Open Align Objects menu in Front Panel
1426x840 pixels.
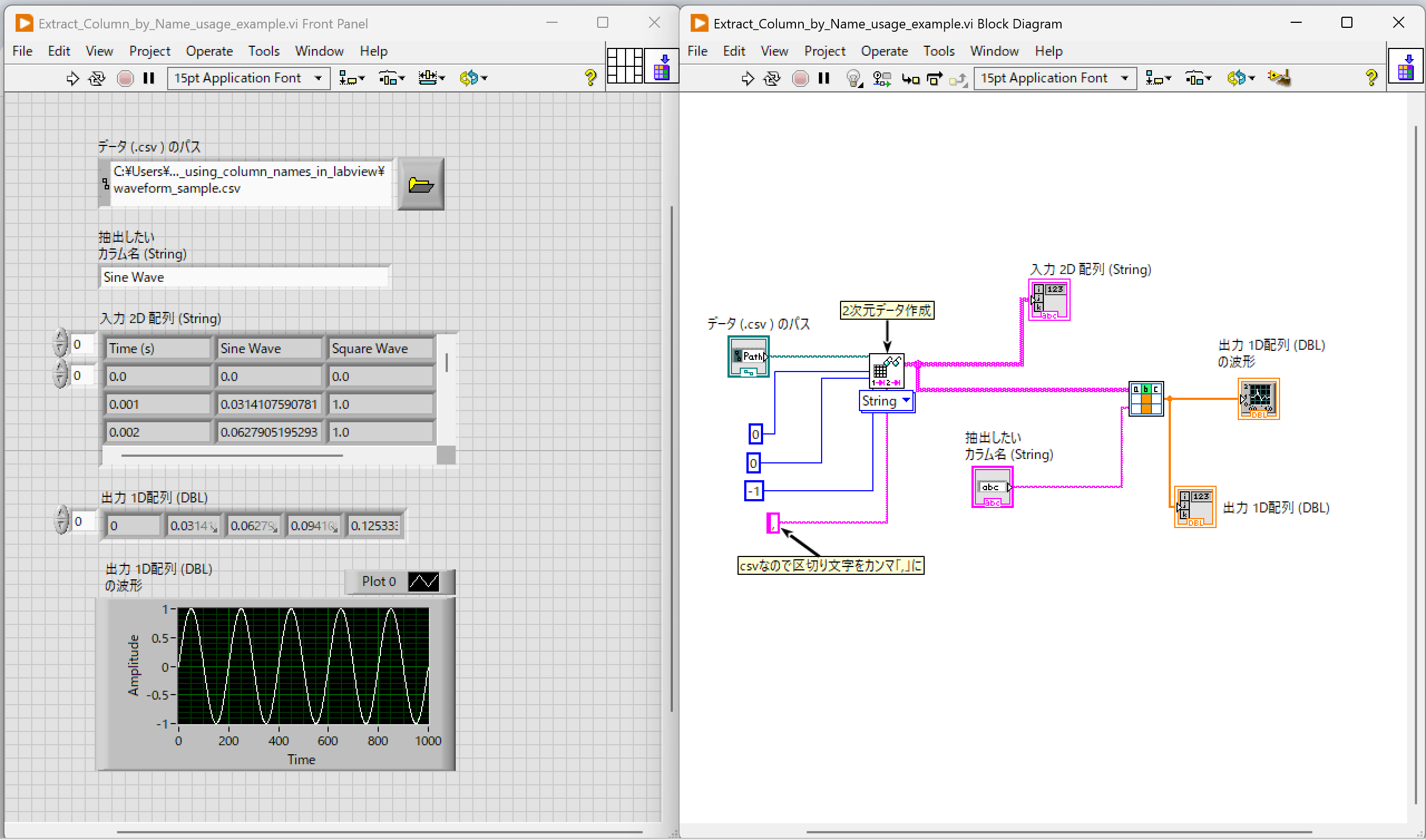coord(351,78)
